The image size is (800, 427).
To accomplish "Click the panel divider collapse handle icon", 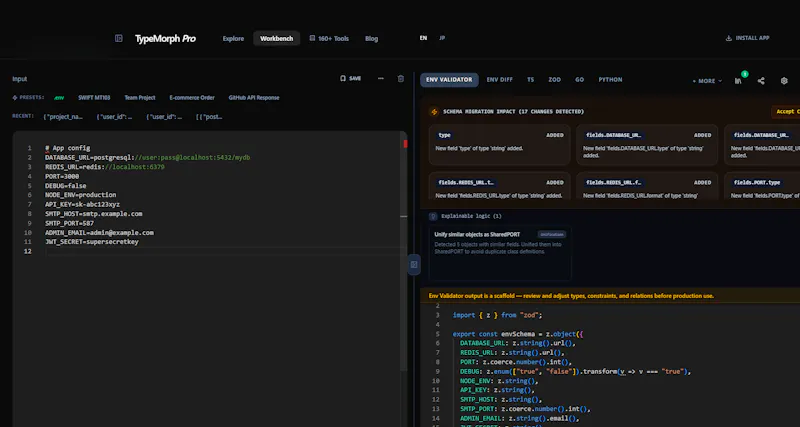I will coord(414,264).
